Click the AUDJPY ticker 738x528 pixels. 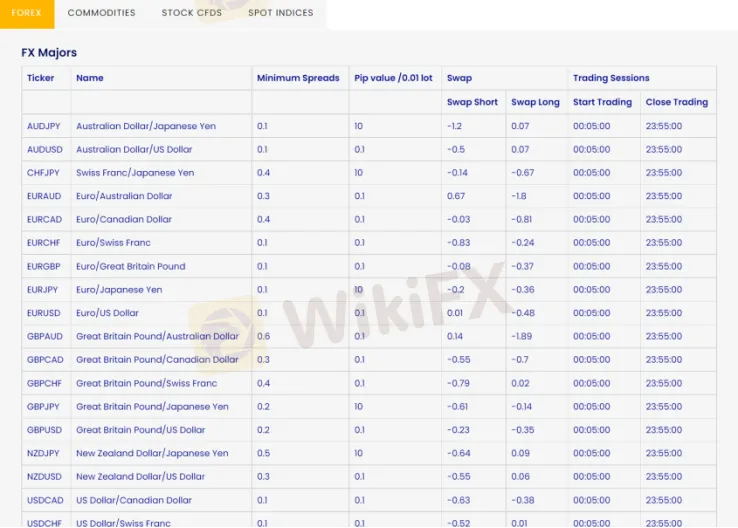pyautogui.click(x=43, y=126)
